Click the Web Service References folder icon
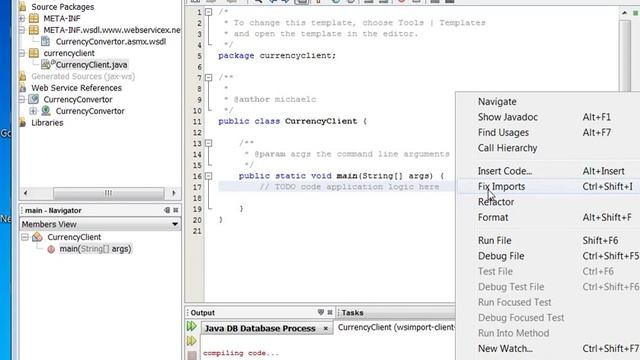 click(x=23, y=88)
